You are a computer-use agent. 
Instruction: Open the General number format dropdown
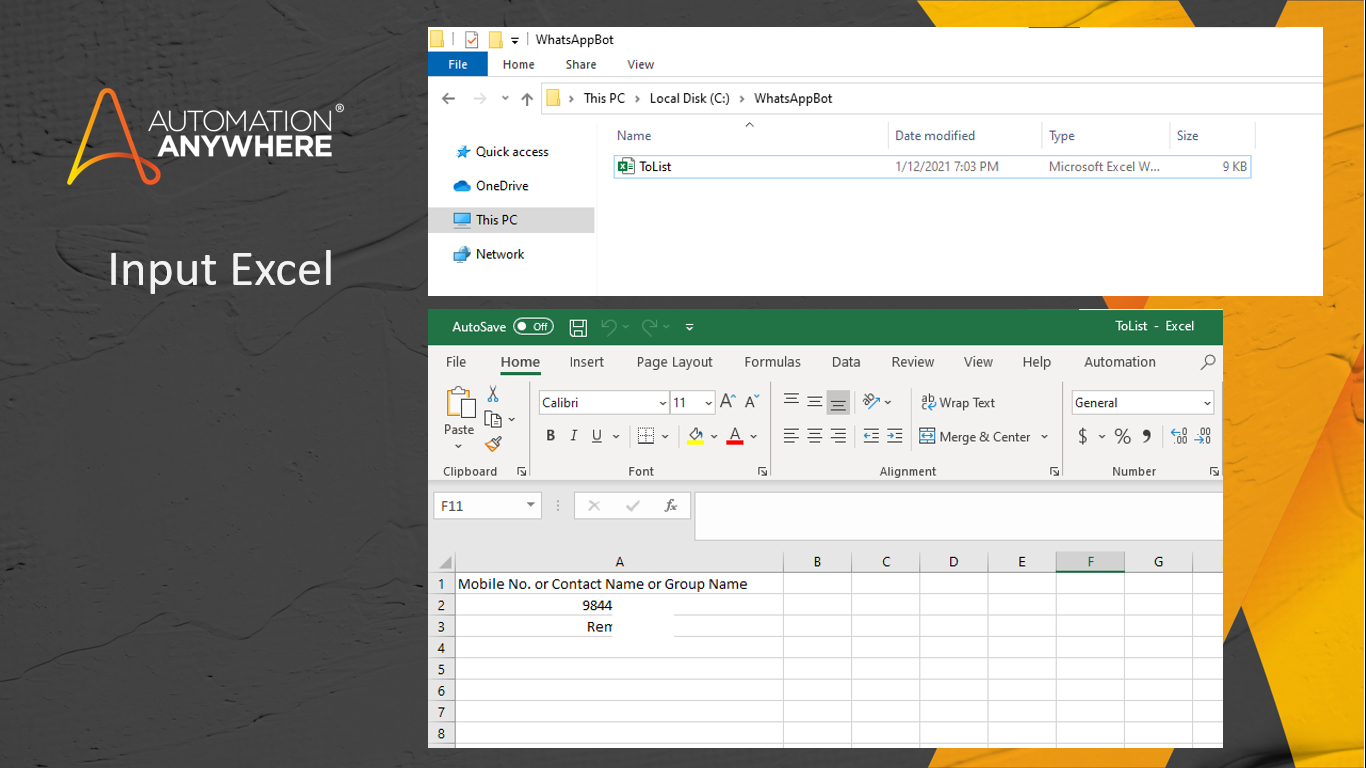(x=1207, y=403)
